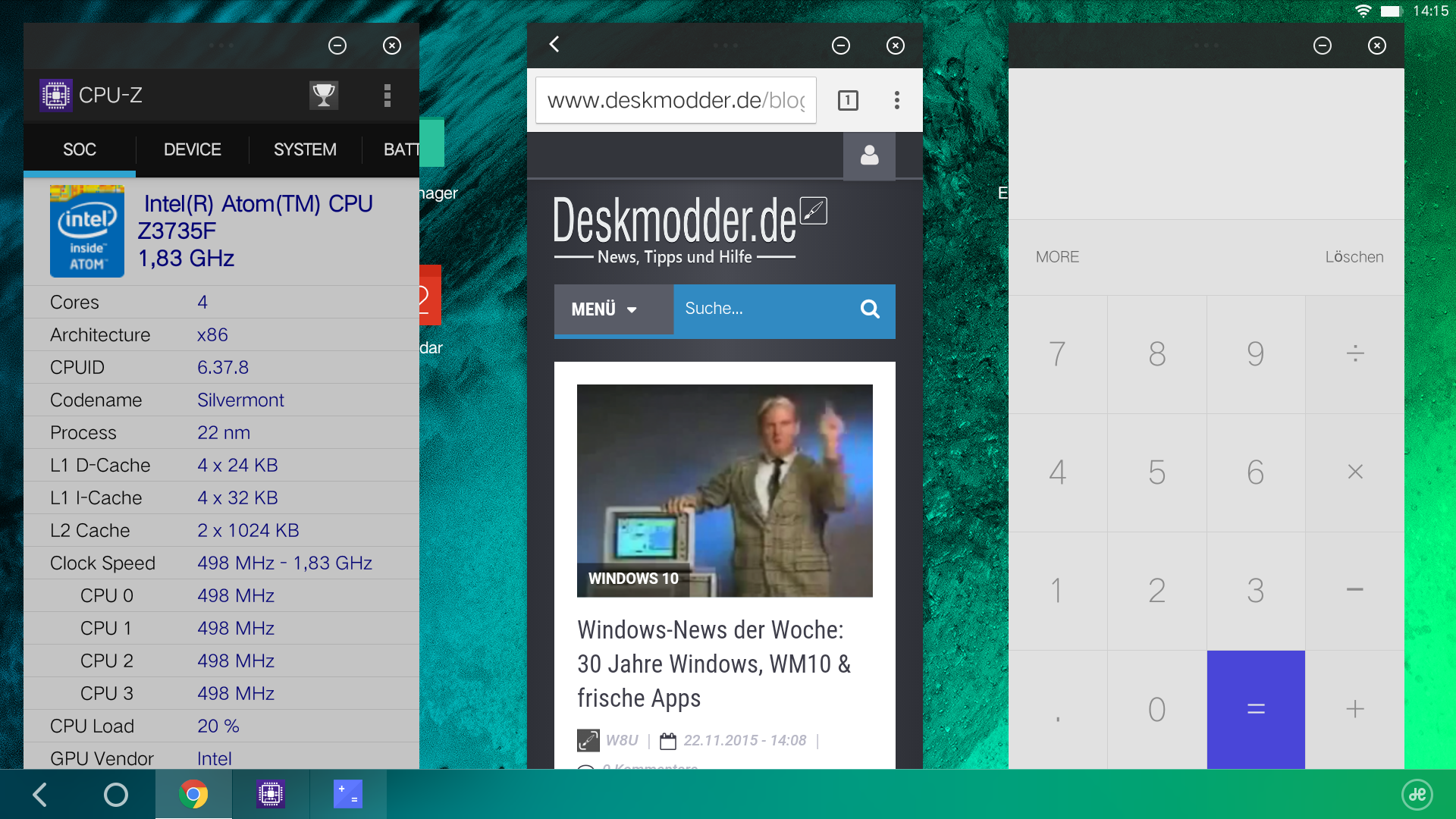Tap calculator key 0

pos(1156,710)
